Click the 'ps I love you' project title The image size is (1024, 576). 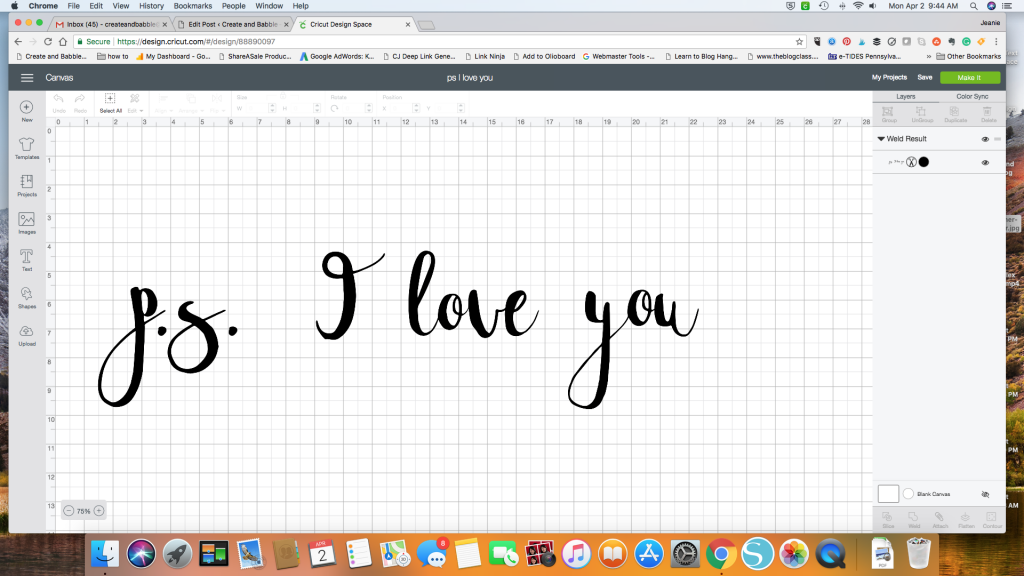(470, 78)
